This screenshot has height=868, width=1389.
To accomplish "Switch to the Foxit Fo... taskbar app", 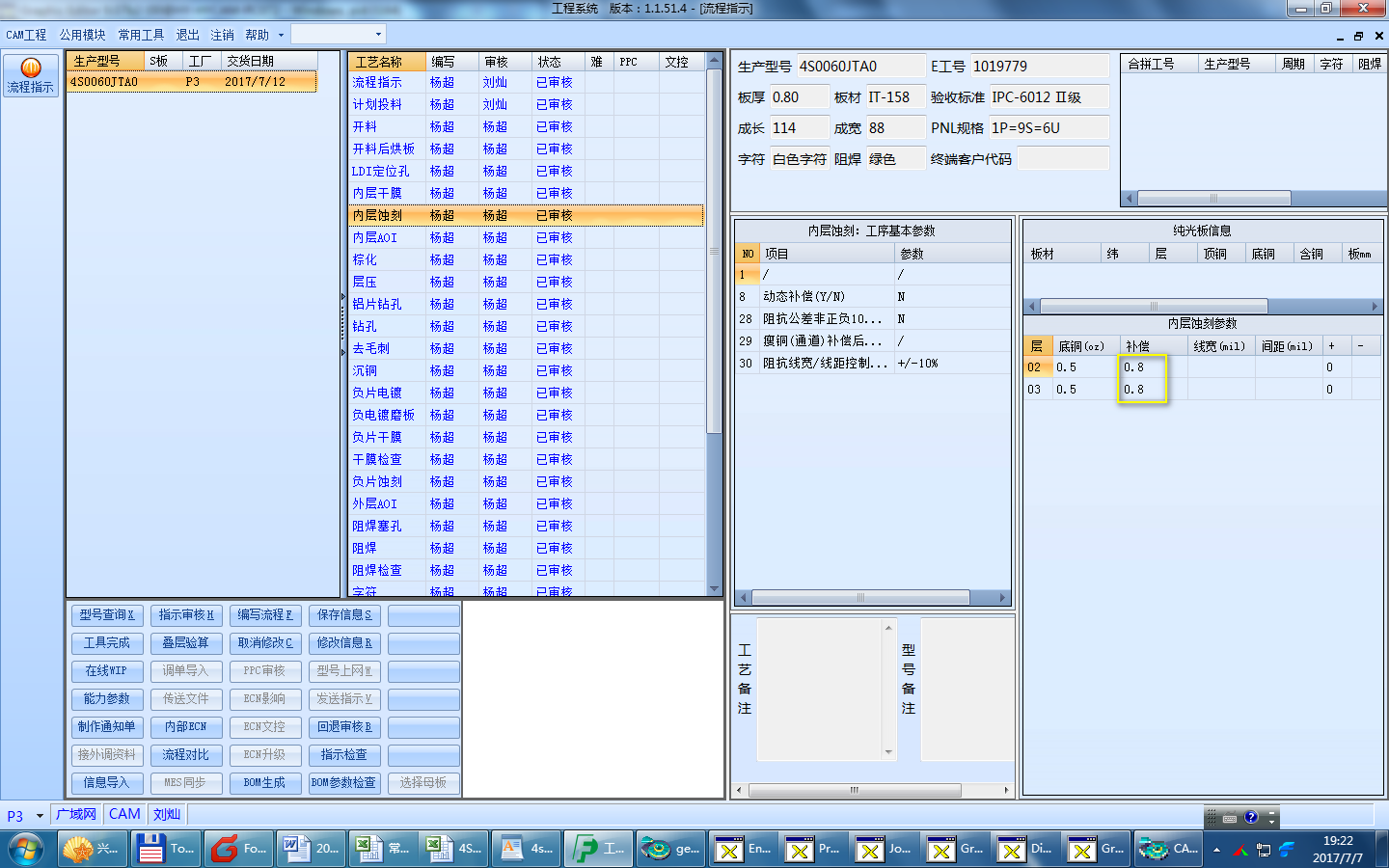I will [238, 849].
